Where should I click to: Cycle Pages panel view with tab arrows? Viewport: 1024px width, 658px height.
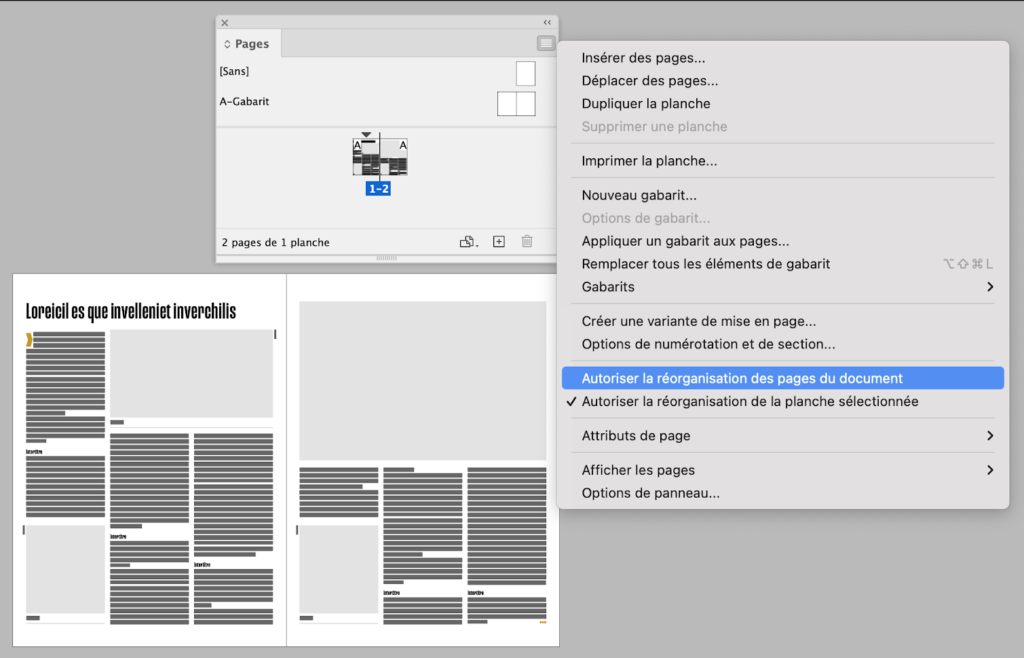pyautogui.click(x=227, y=45)
